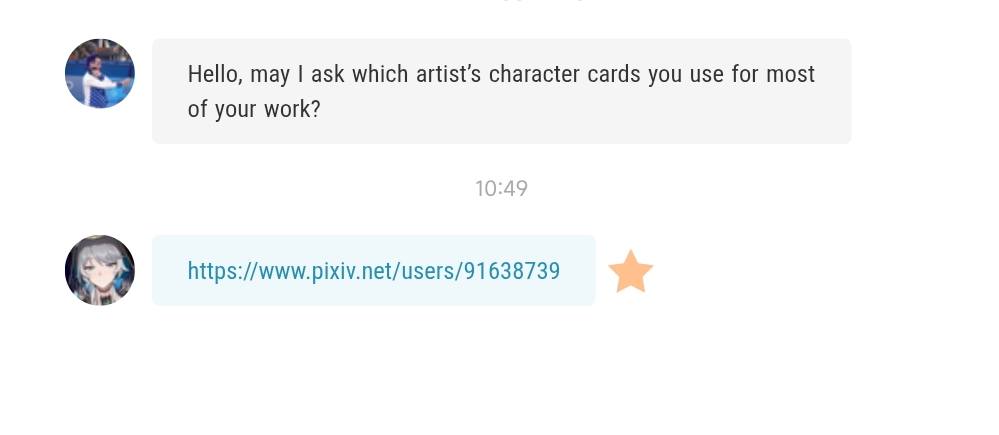Click the user ID 91638739 in the link
Image resolution: width=999 pixels, height=435 pixels.
[x=512, y=271]
